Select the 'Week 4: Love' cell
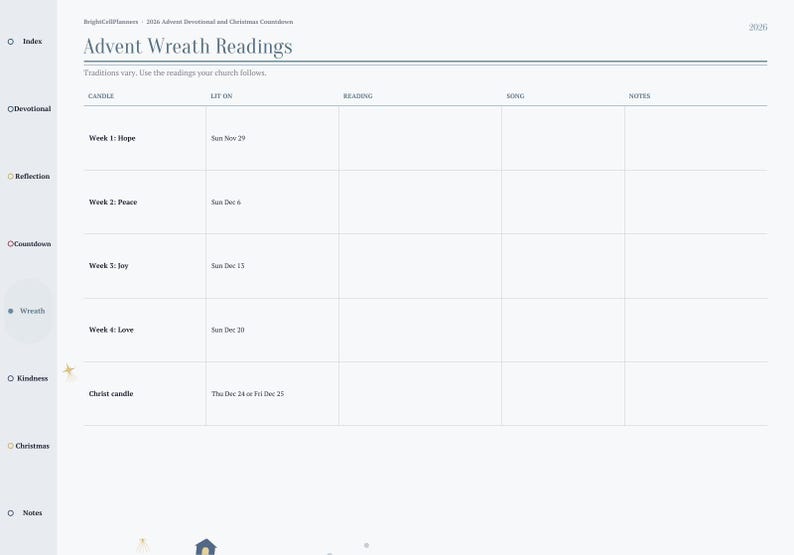The height and width of the screenshot is (555, 794). point(145,330)
